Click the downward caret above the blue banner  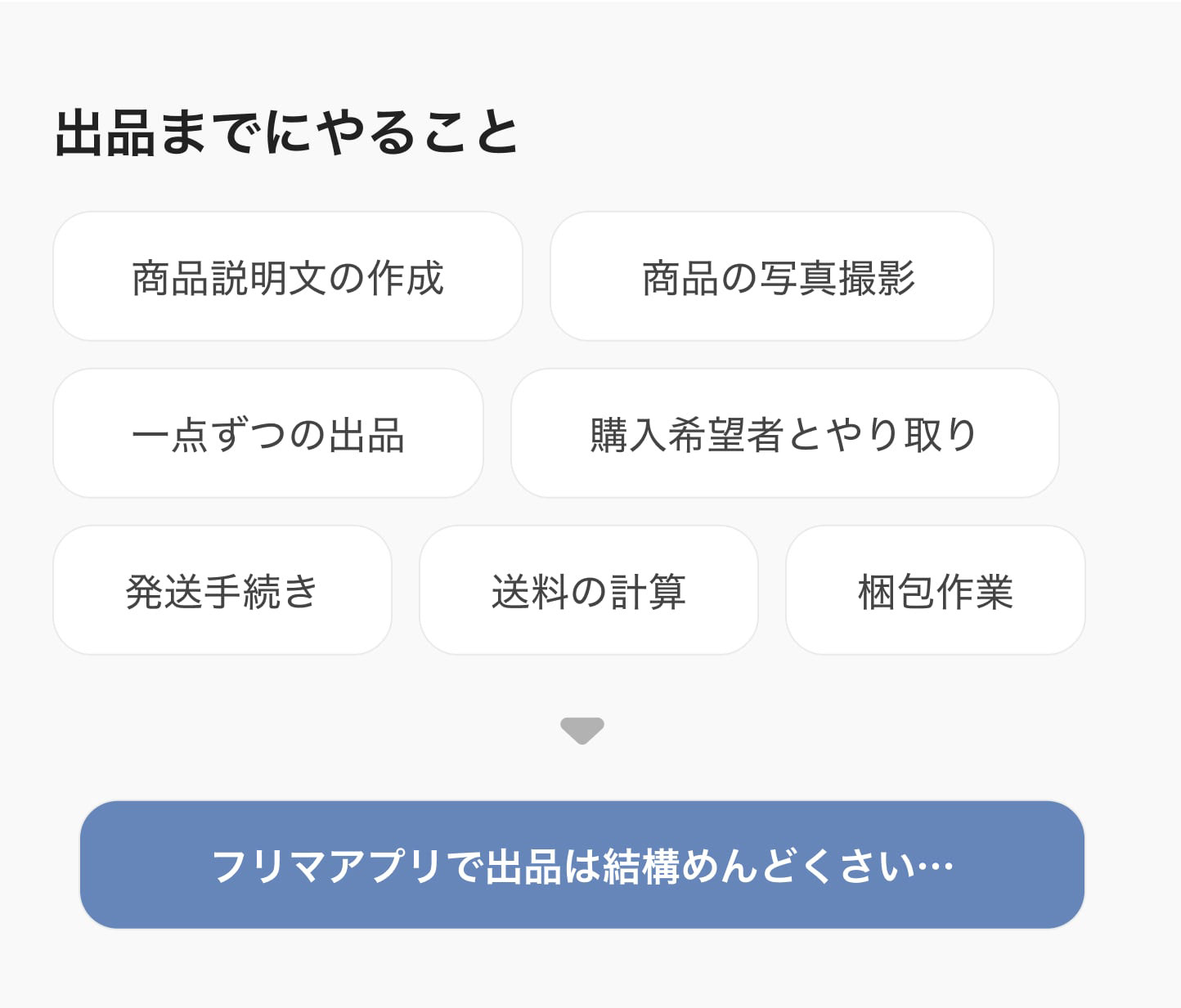[582, 731]
